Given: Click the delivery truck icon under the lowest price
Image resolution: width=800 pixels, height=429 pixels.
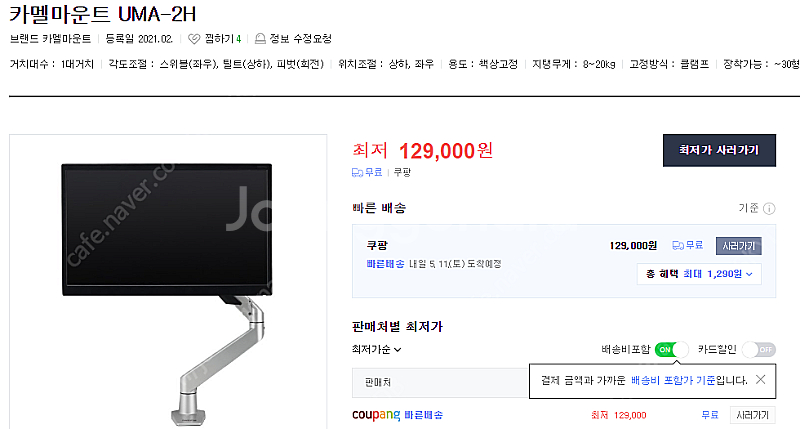Looking at the screenshot, I should [x=357, y=173].
